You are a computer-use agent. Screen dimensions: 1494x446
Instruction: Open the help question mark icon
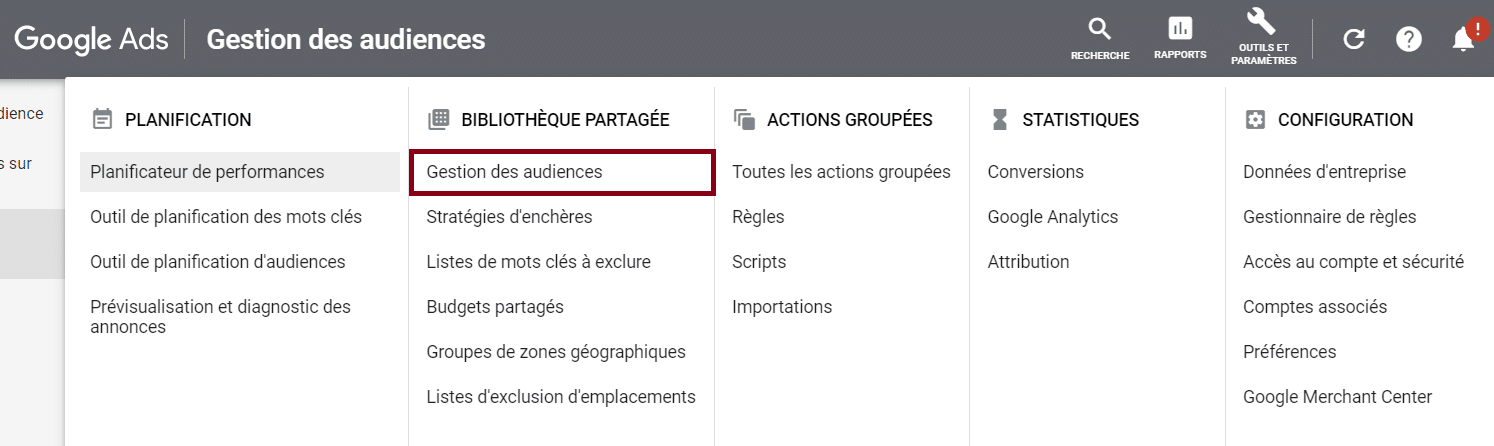[1408, 39]
